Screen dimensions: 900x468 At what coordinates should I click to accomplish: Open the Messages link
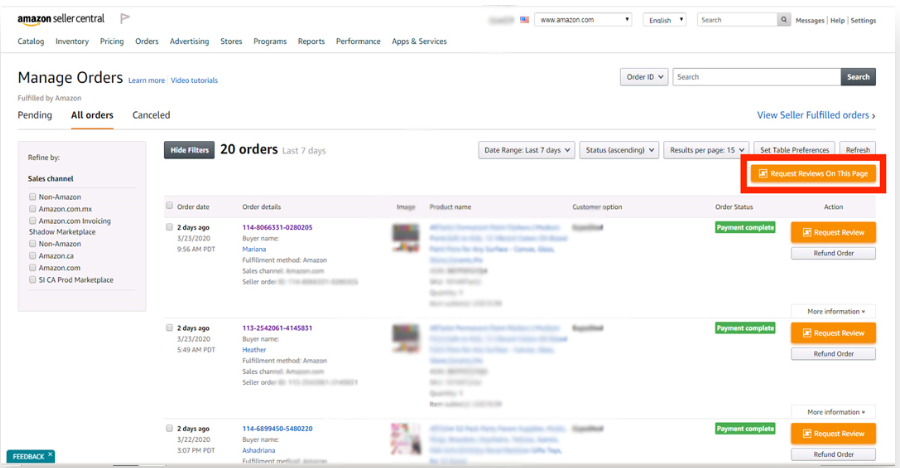(x=810, y=20)
